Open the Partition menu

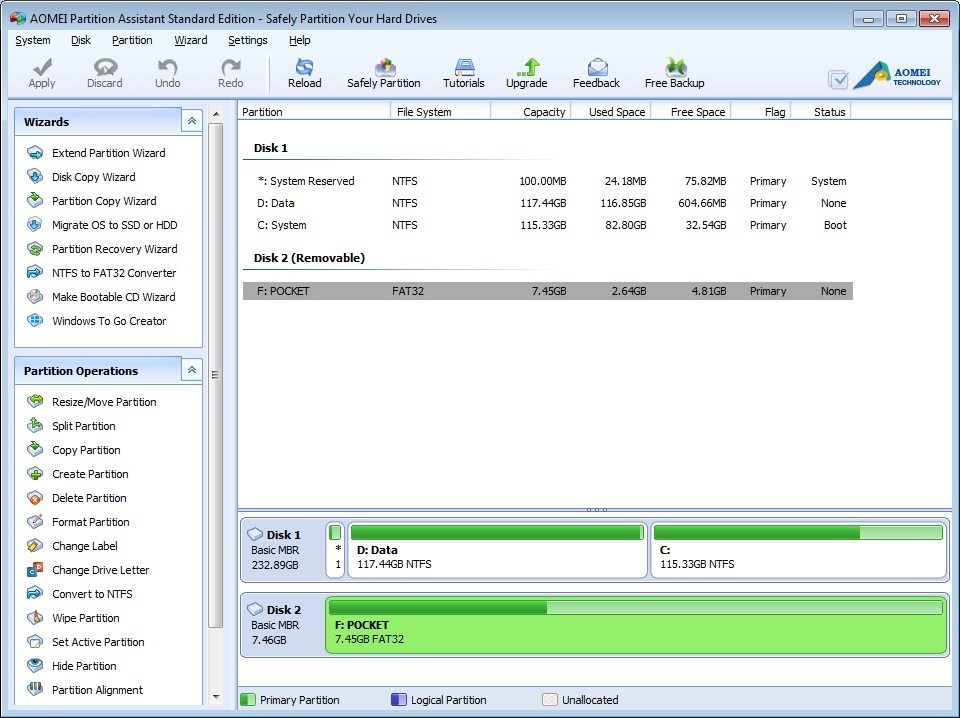[132, 40]
